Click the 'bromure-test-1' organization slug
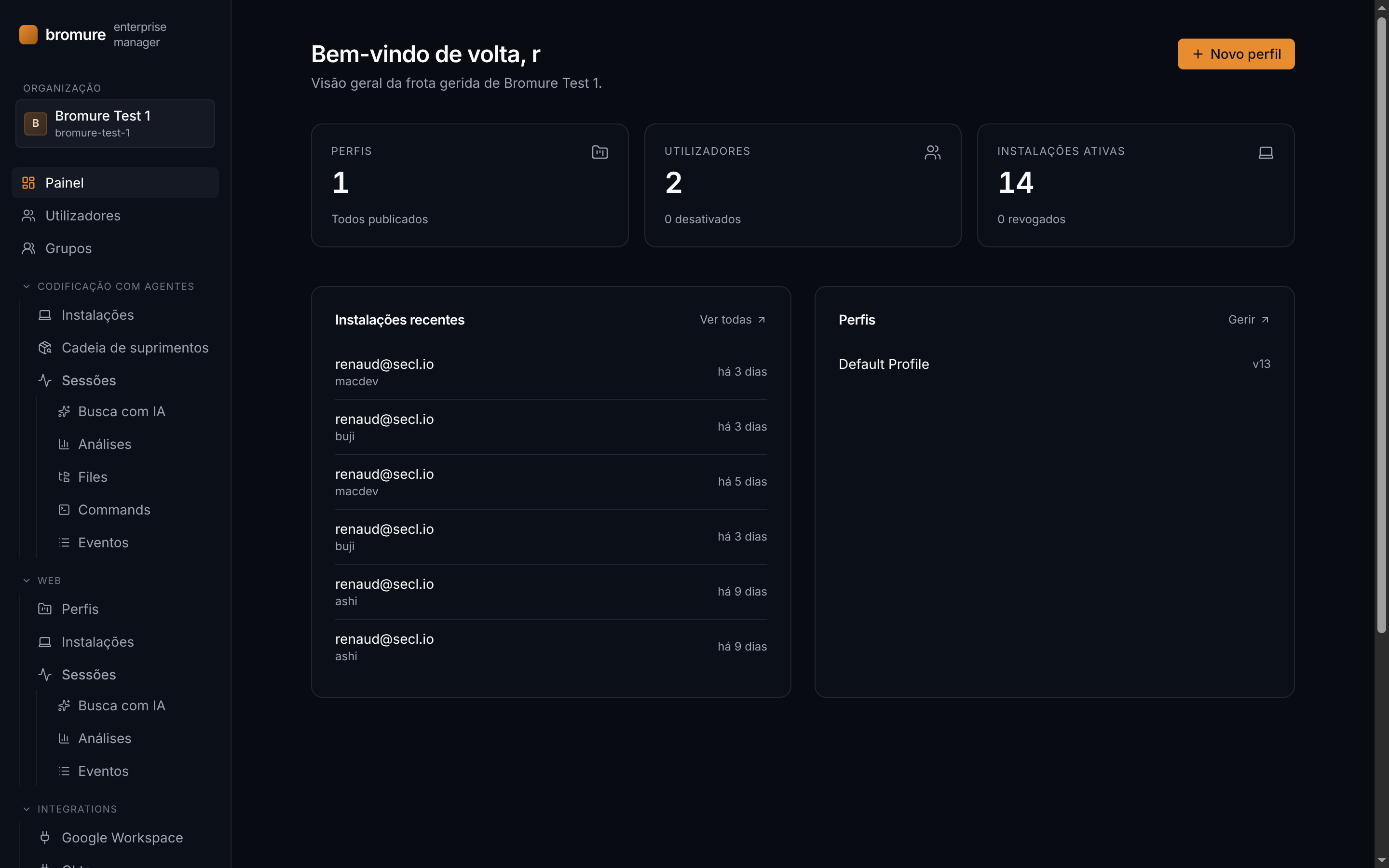This screenshot has height=868, width=1389. [93, 133]
